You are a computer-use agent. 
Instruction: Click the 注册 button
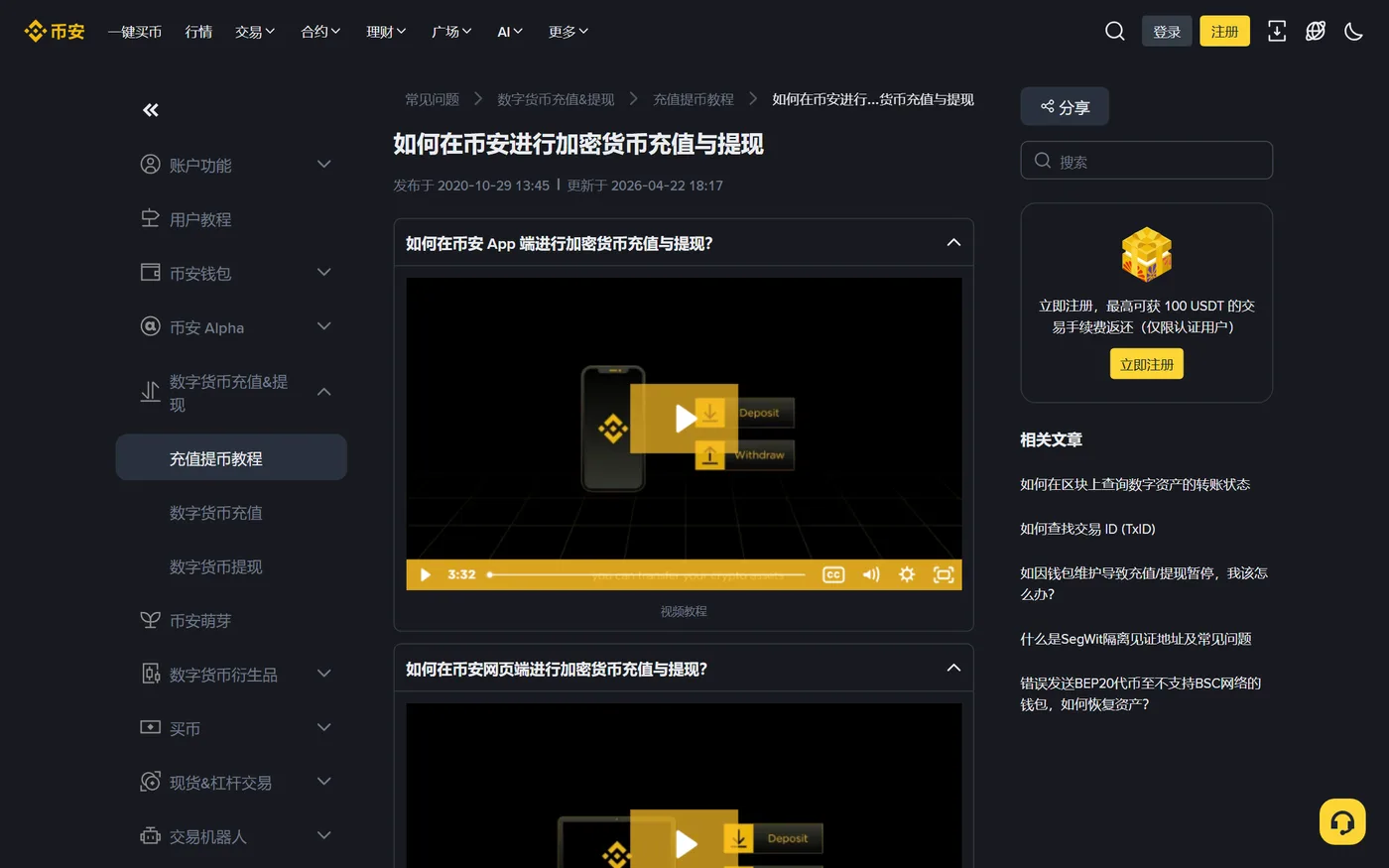pyautogui.click(x=1224, y=32)
